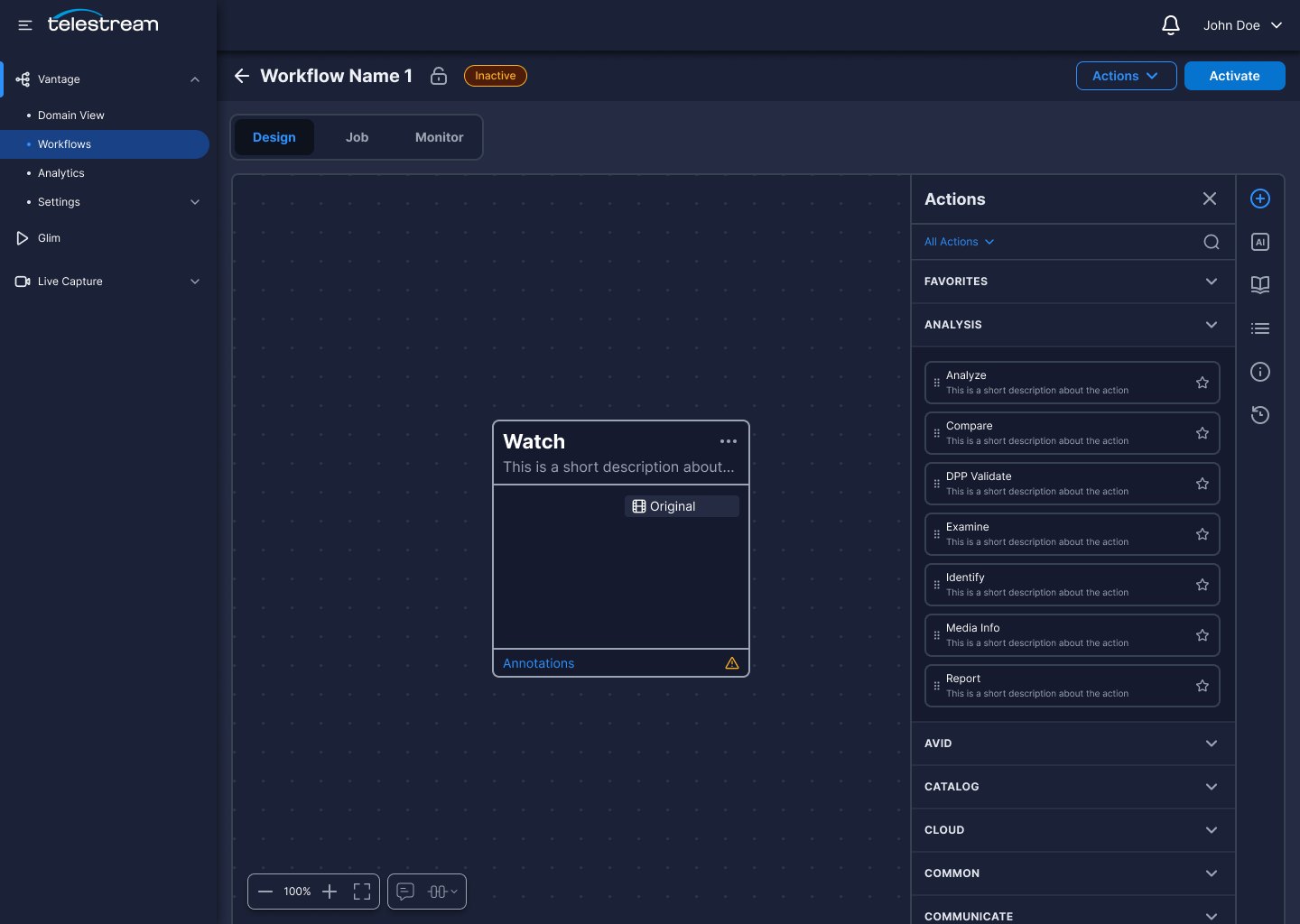This screenshot has height=924, width=1300.
Task: Expand the CLOUD section
Action: click(1072, 830)
